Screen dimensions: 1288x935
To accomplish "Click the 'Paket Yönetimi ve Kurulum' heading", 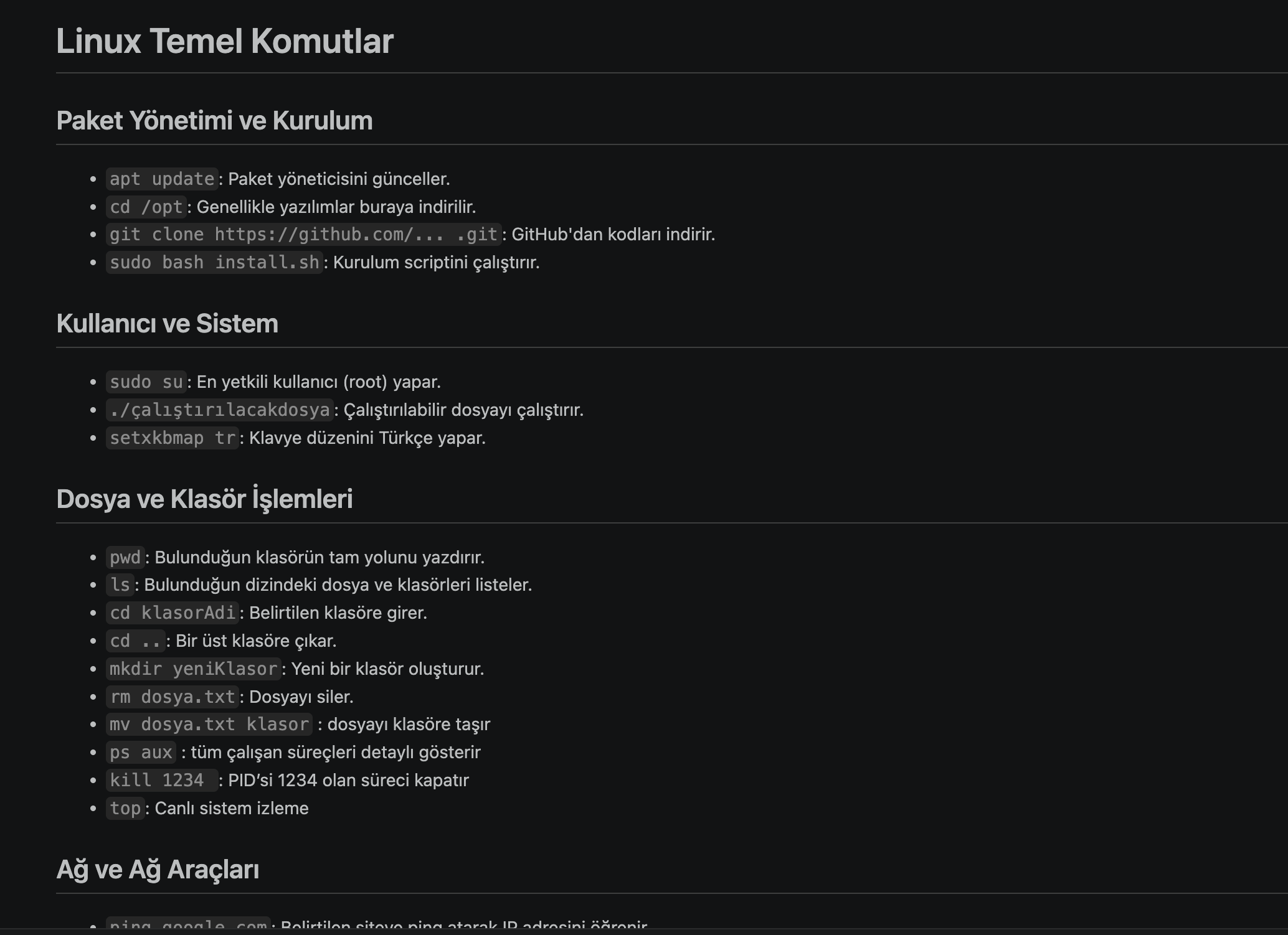I will point(214,121).
